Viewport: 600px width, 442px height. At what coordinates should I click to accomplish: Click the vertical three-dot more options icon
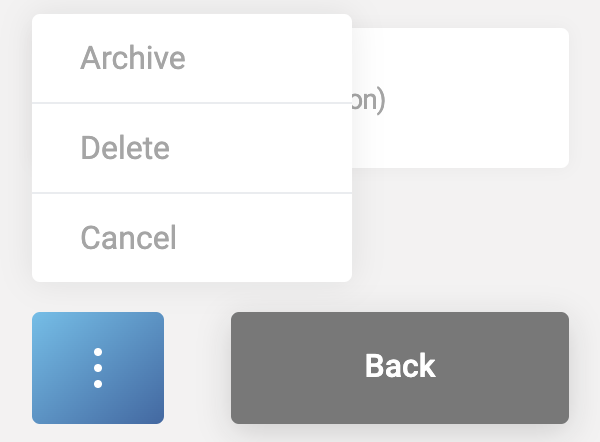[98, 368]
